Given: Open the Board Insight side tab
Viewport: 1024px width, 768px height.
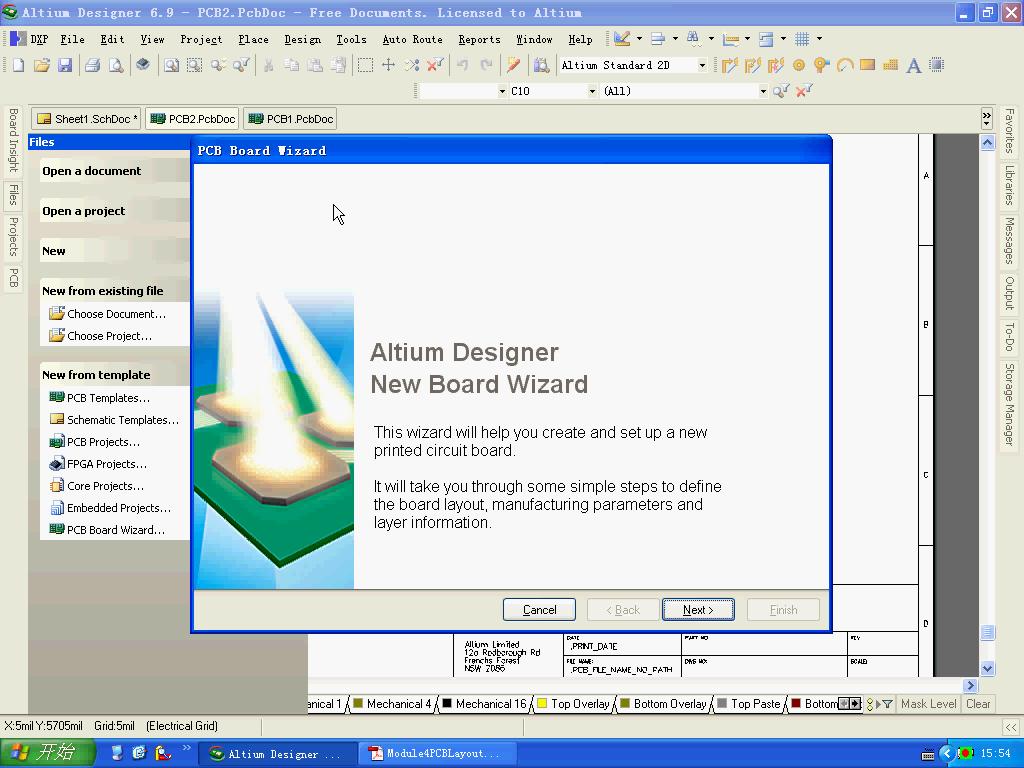Looking at the screenshot, I should coord(12,140).
